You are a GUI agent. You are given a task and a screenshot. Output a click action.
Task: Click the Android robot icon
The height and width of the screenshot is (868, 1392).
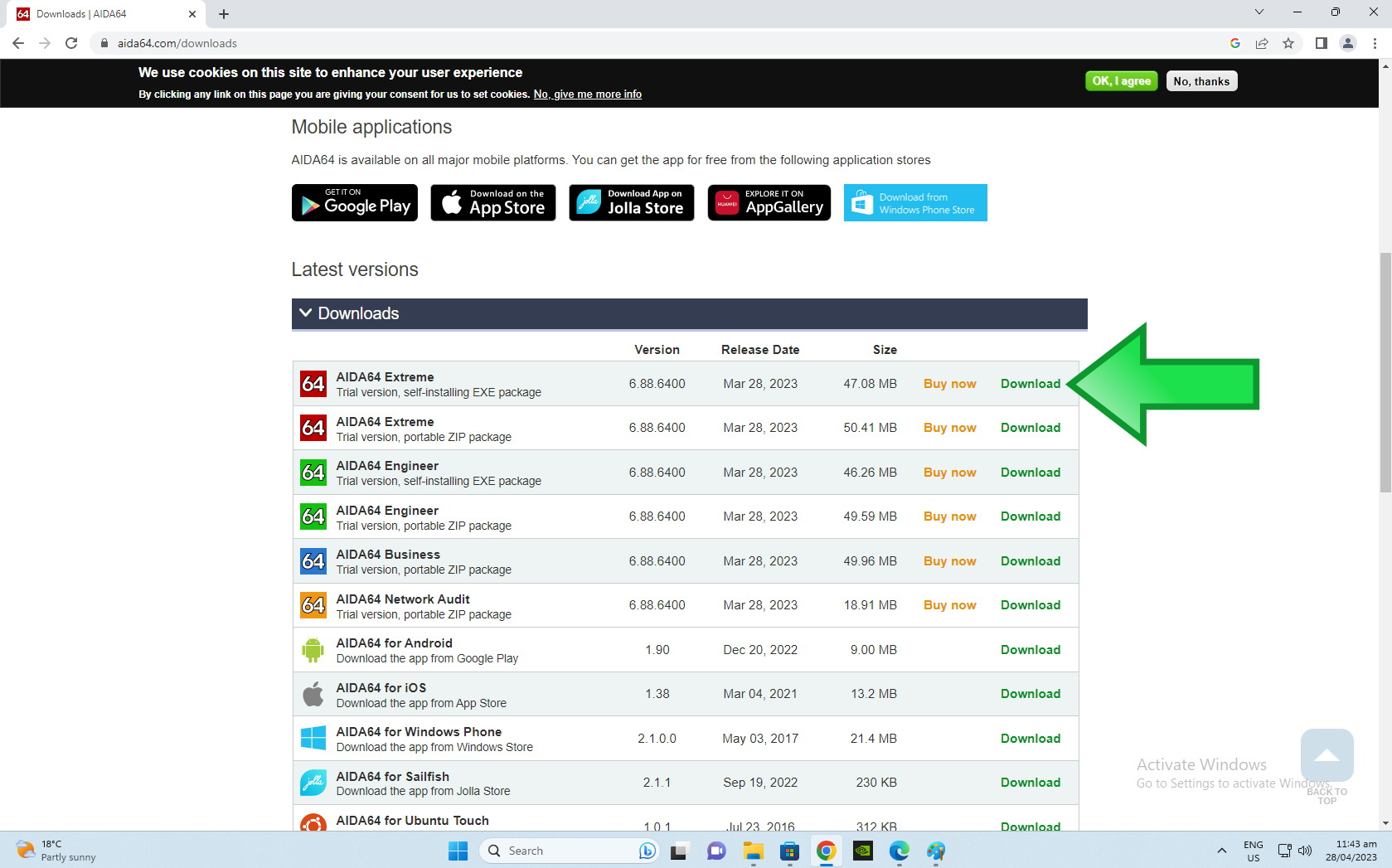click(313, 650)
